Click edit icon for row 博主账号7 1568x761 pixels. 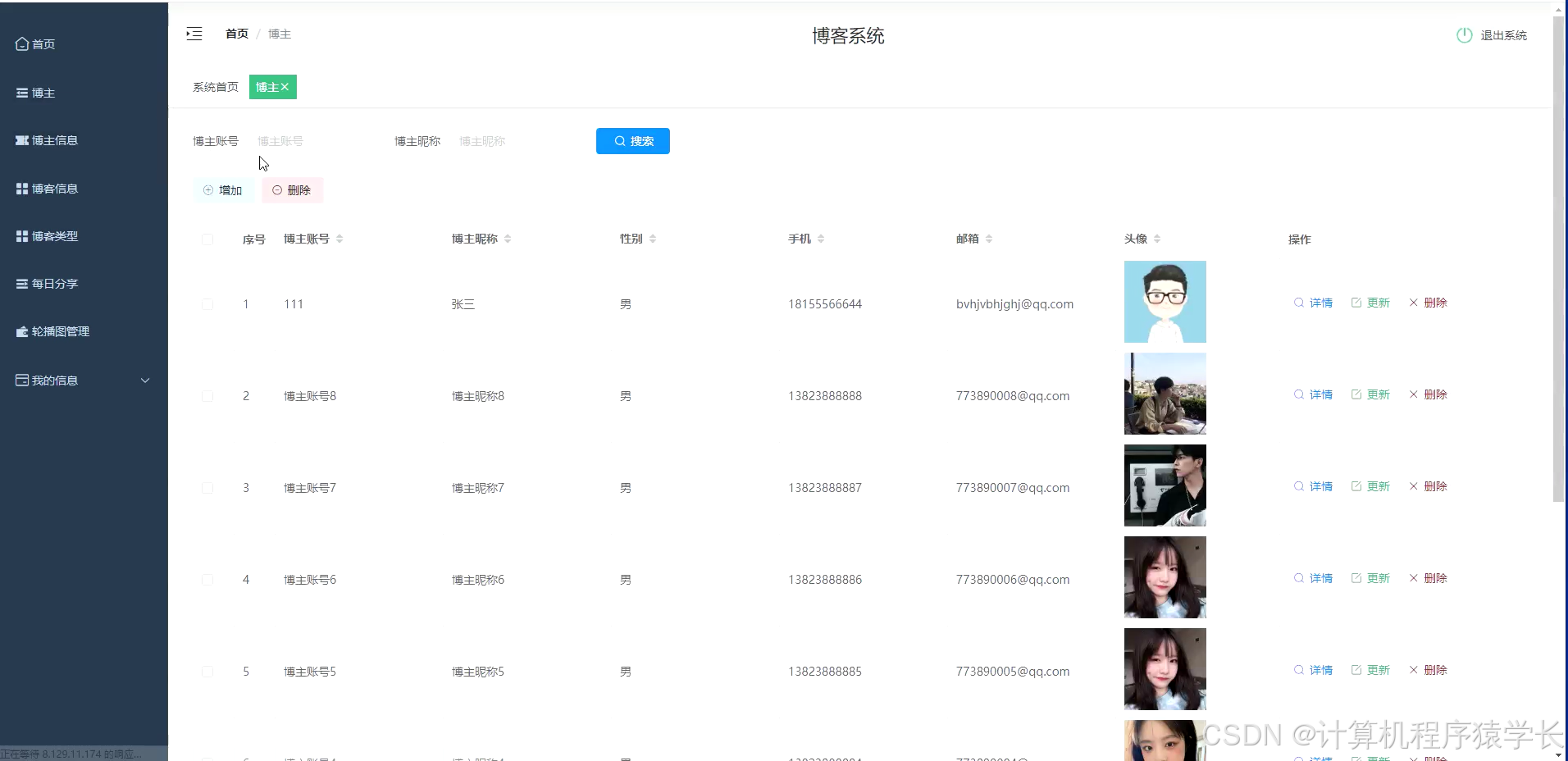click(x=1356, y=486)
